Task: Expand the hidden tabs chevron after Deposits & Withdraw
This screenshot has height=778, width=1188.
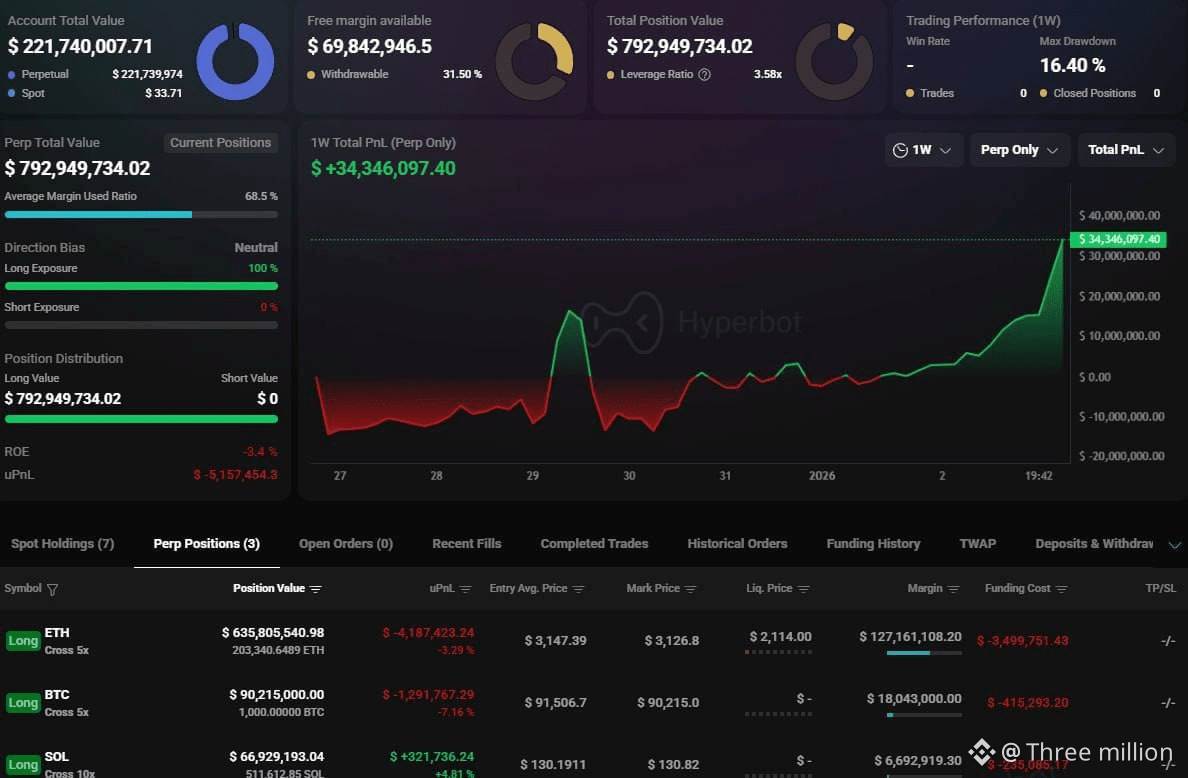Action: coord(1174,545)
